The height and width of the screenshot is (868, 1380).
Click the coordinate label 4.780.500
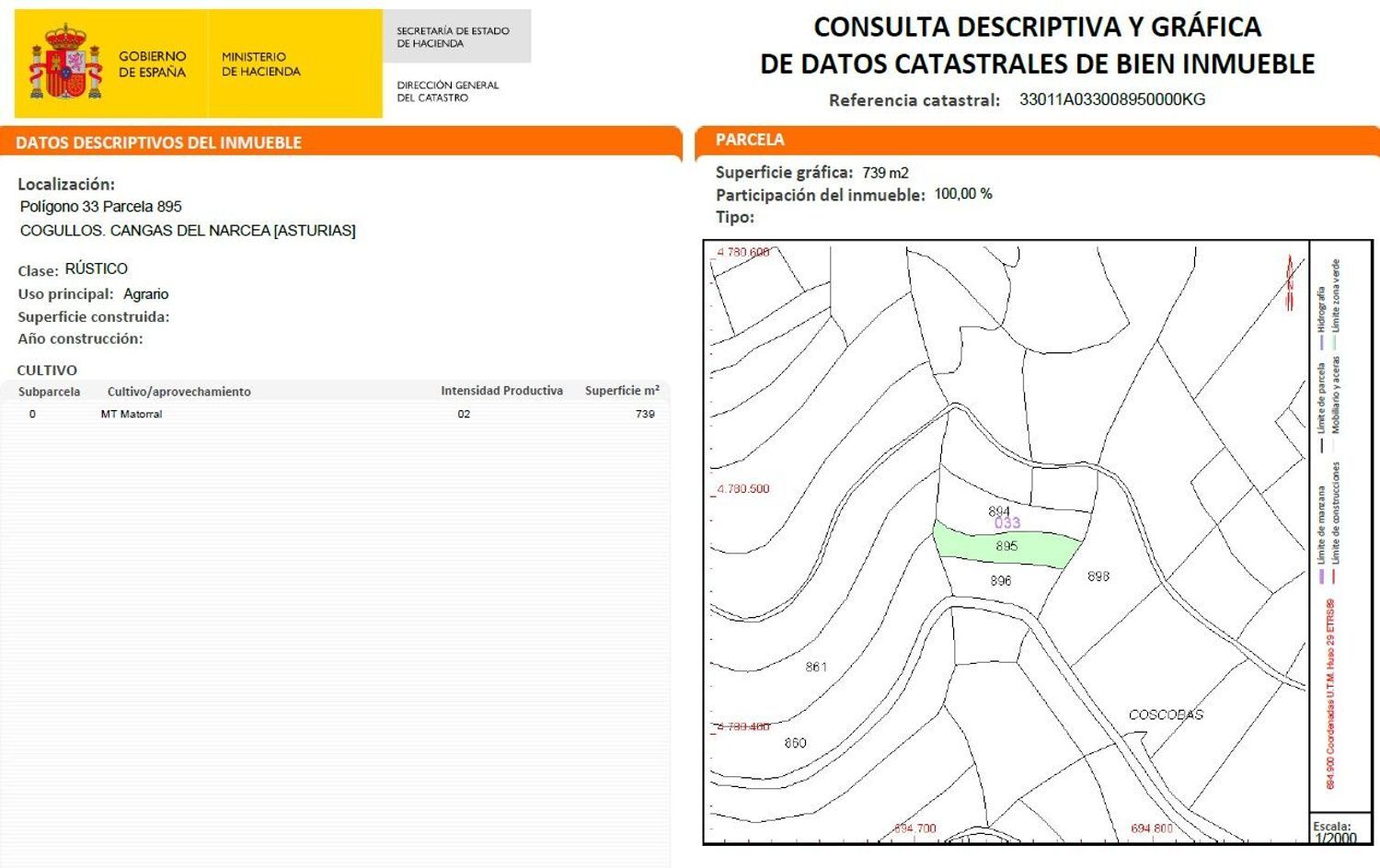[742, 488]
